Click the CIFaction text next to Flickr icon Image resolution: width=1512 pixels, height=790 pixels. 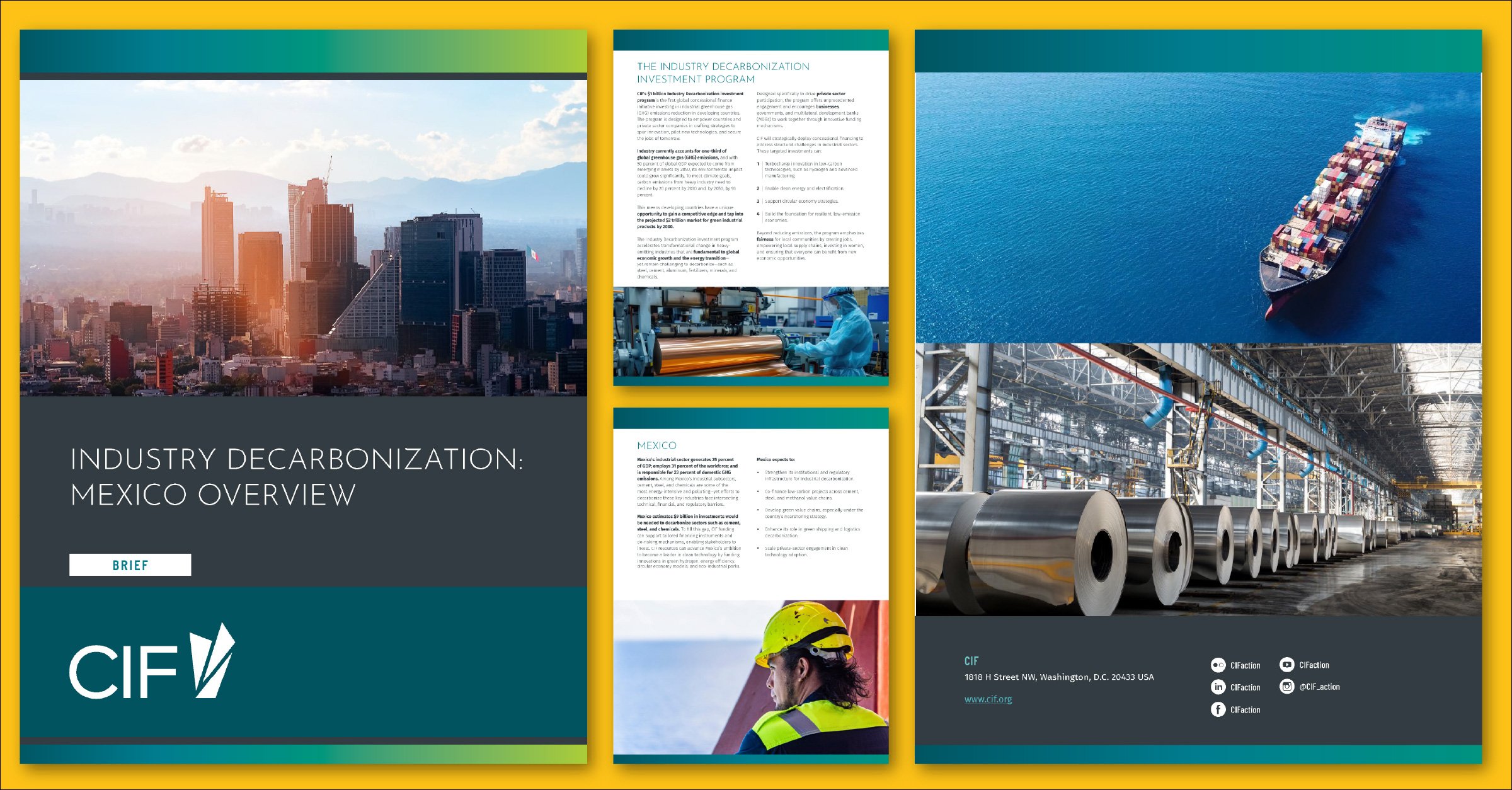1246,665
